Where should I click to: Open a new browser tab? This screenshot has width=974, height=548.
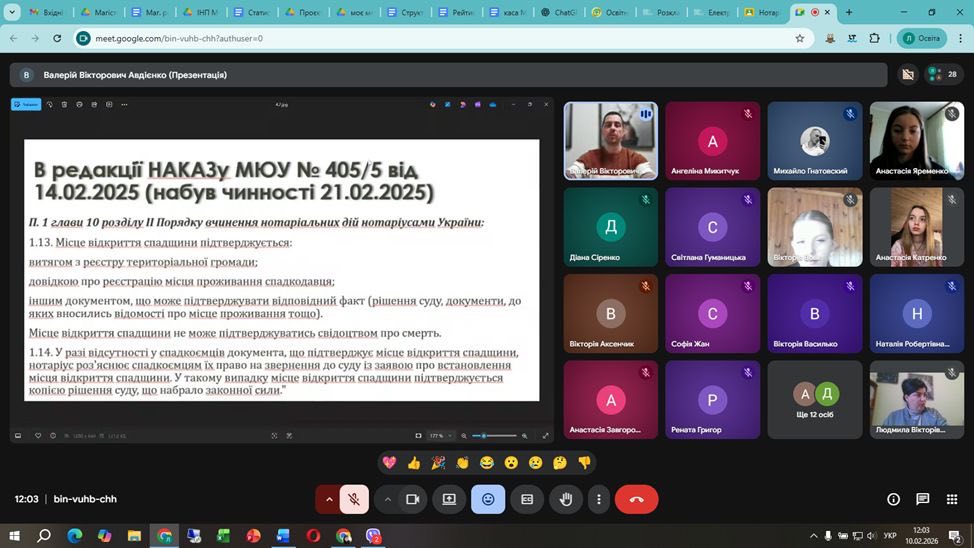[x=849, y=12]
